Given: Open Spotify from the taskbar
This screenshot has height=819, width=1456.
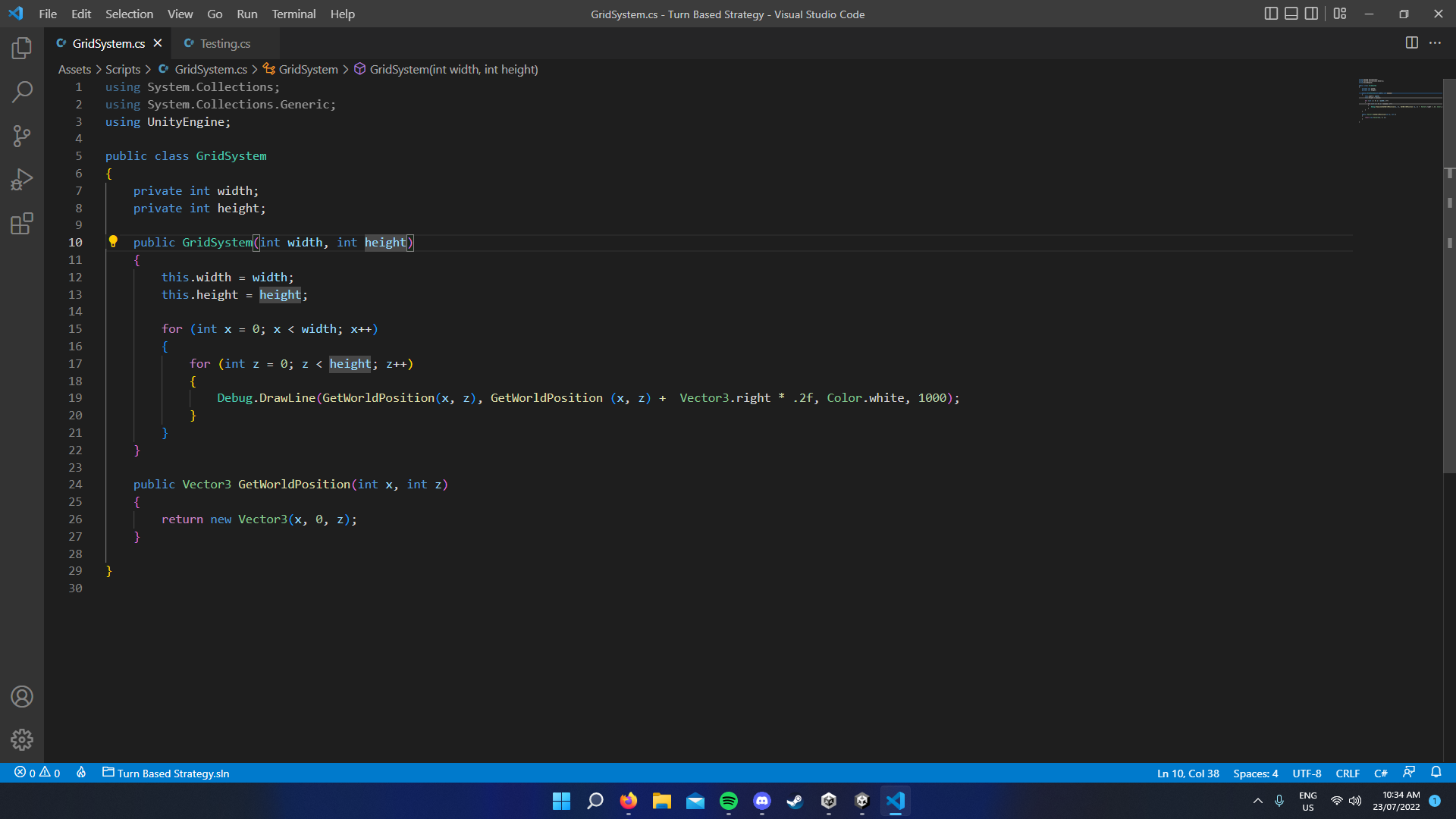Looking at the screenshot, I should tap(729, 801).
